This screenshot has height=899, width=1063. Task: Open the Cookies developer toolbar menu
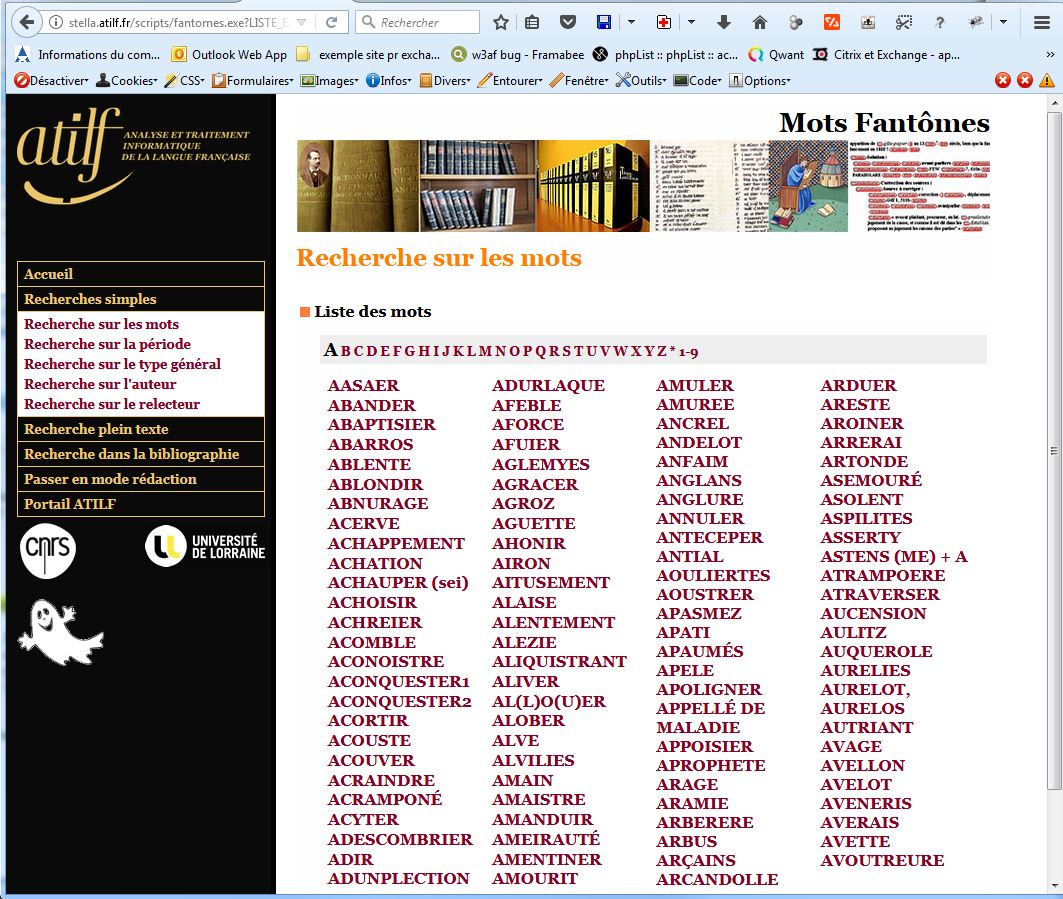tap(127, 81)
